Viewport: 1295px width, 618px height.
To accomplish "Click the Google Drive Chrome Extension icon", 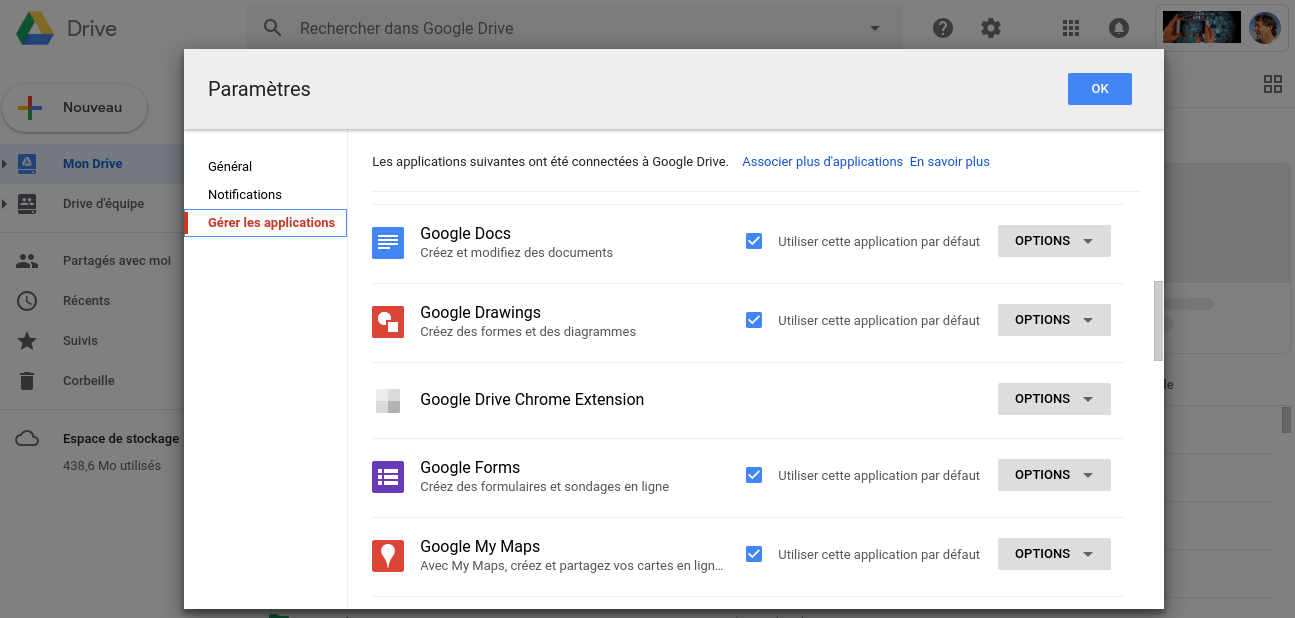I will click(x=388, y=399).
